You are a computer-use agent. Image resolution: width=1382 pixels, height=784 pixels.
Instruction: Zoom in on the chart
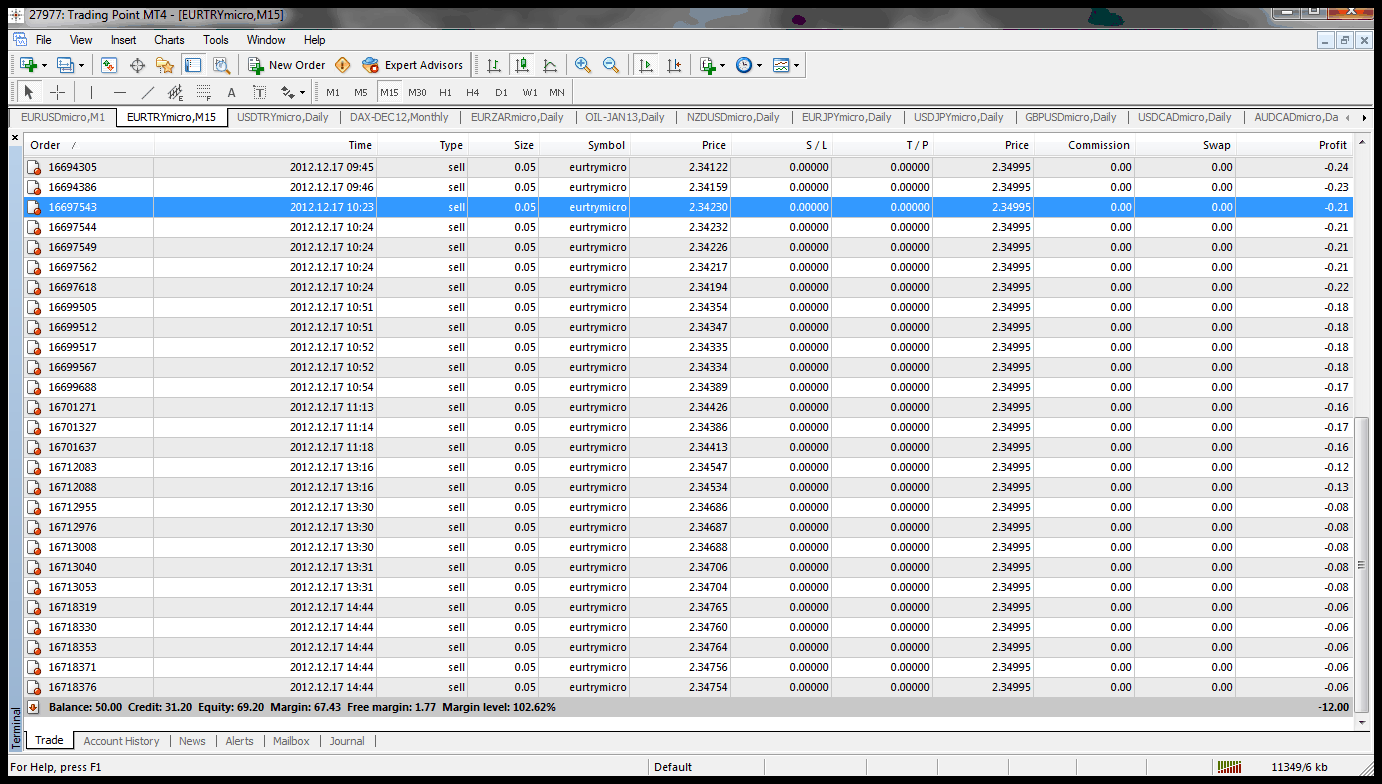pos(583,65)
